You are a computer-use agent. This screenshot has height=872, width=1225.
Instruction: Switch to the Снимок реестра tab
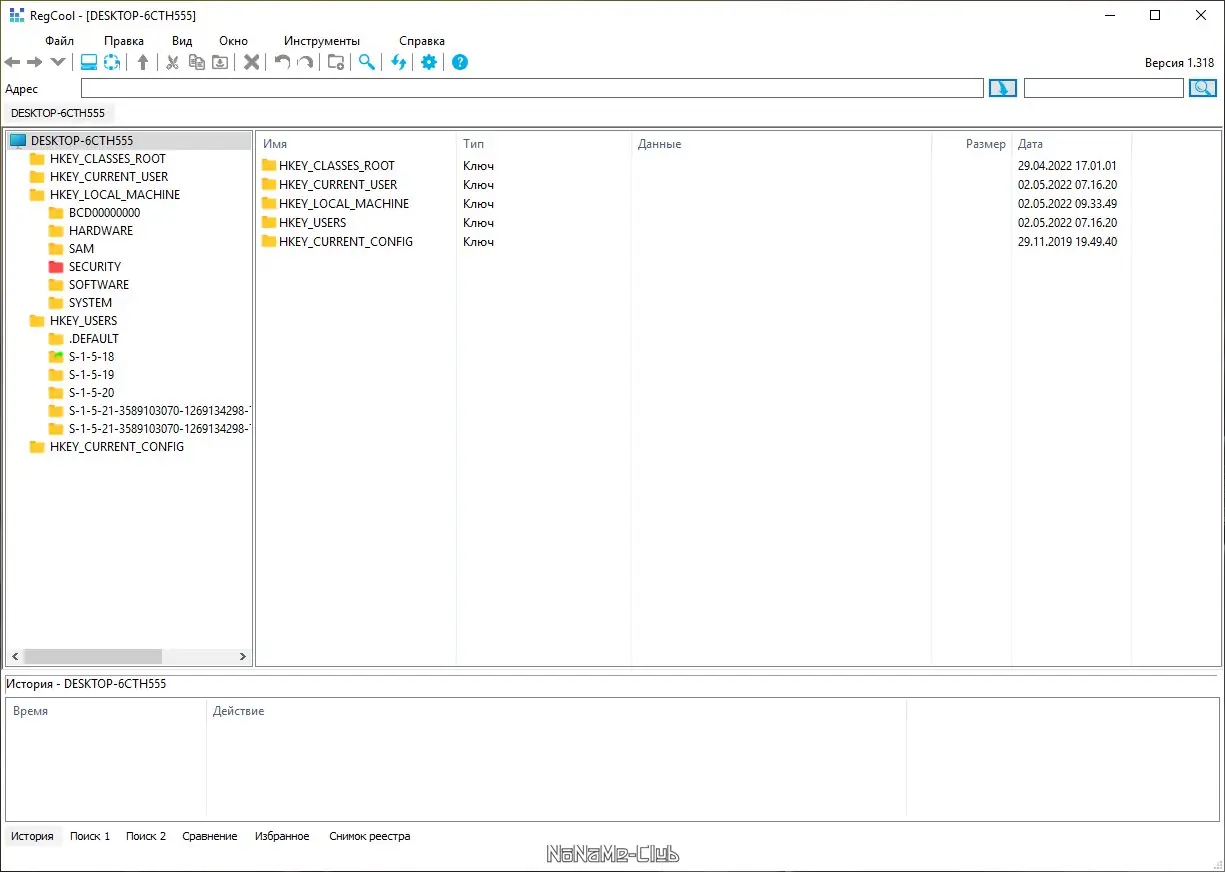click(370, 836)
